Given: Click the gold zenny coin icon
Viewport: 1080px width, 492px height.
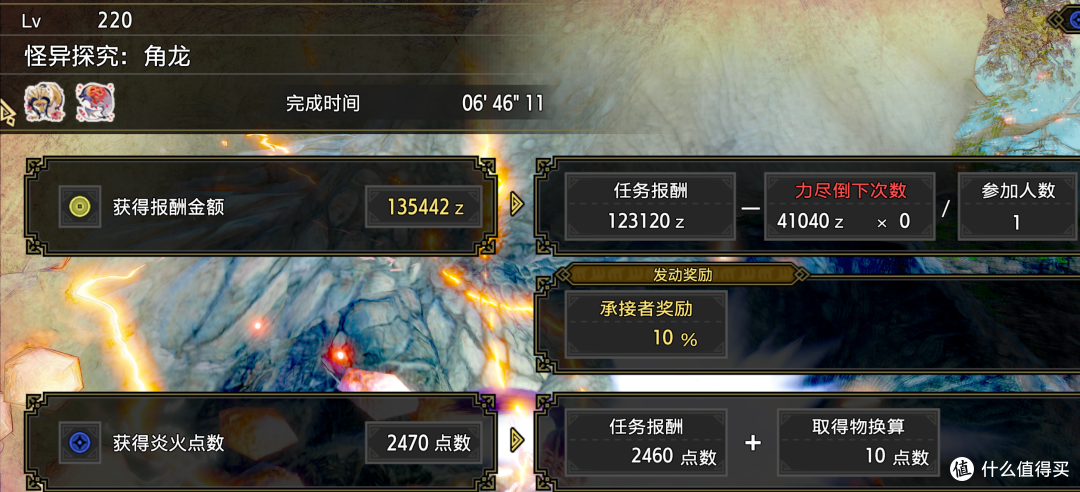Looking at the screenshot, I should tap(80, 206).
